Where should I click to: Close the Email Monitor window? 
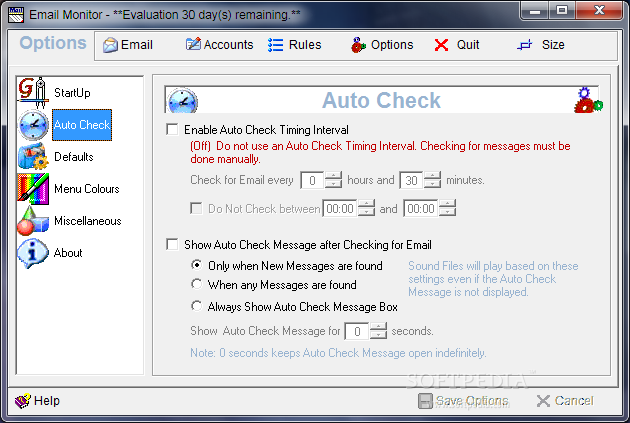(599, 10)
